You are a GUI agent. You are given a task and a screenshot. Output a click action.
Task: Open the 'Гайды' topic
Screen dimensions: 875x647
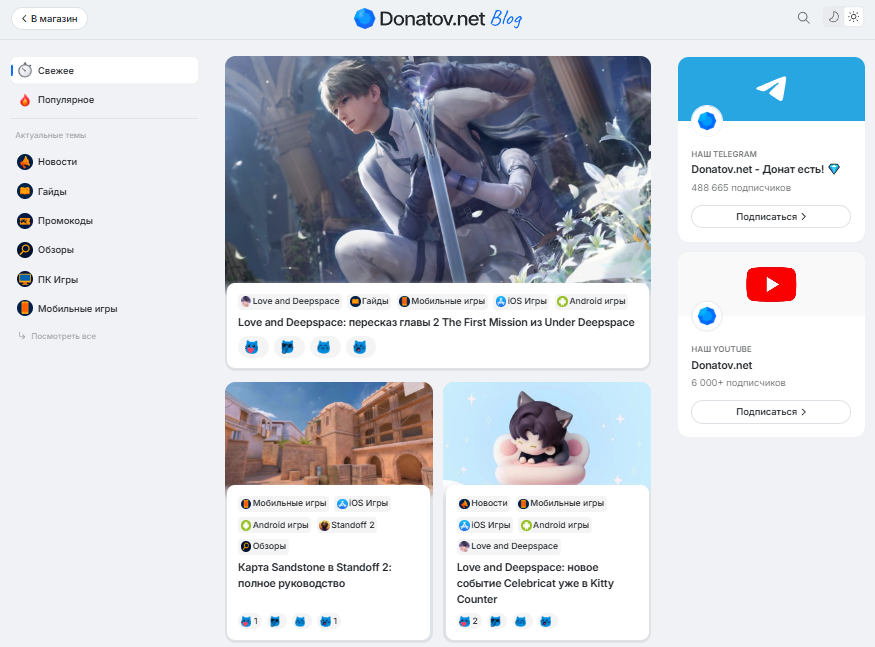click(x=52, y=191)
